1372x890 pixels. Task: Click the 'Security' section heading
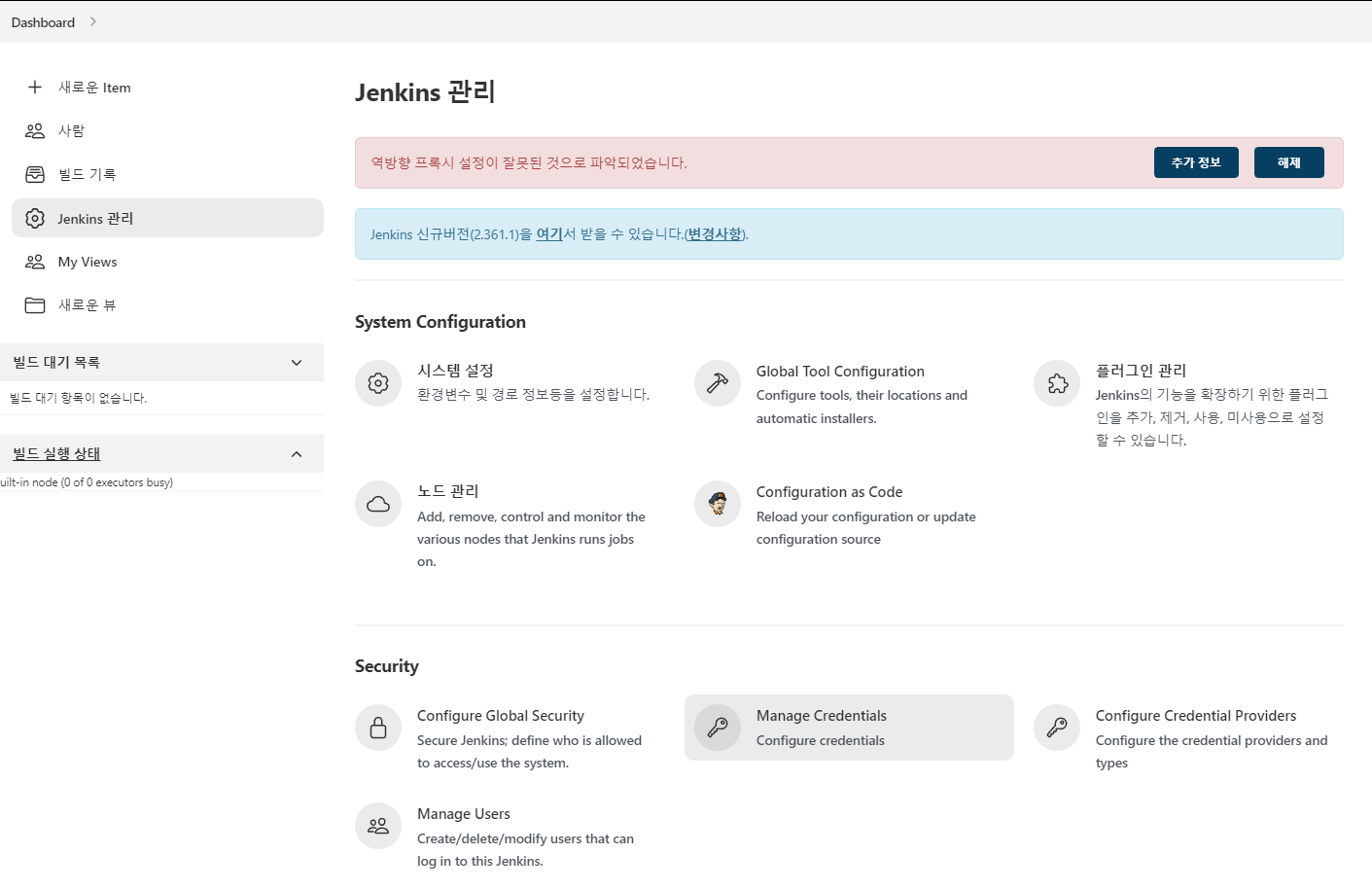[x=387, y=666]
